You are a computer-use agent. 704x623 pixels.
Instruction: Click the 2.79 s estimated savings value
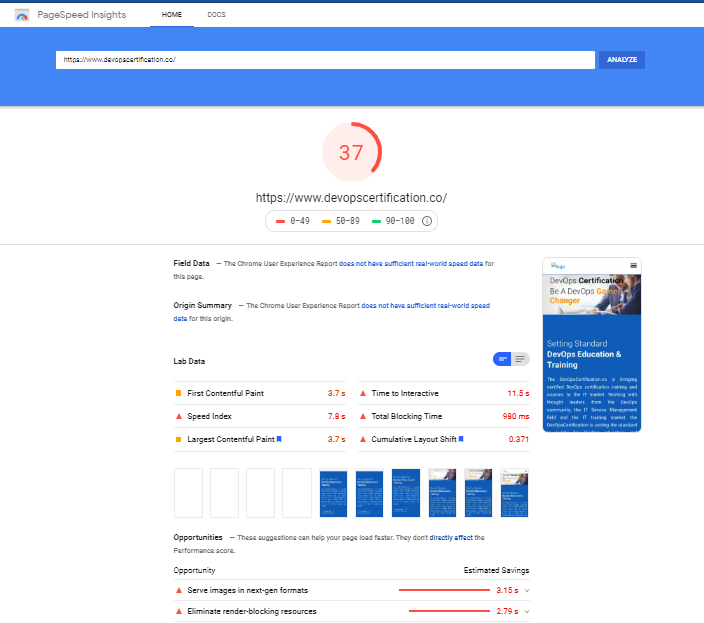[x=507, y=611]
